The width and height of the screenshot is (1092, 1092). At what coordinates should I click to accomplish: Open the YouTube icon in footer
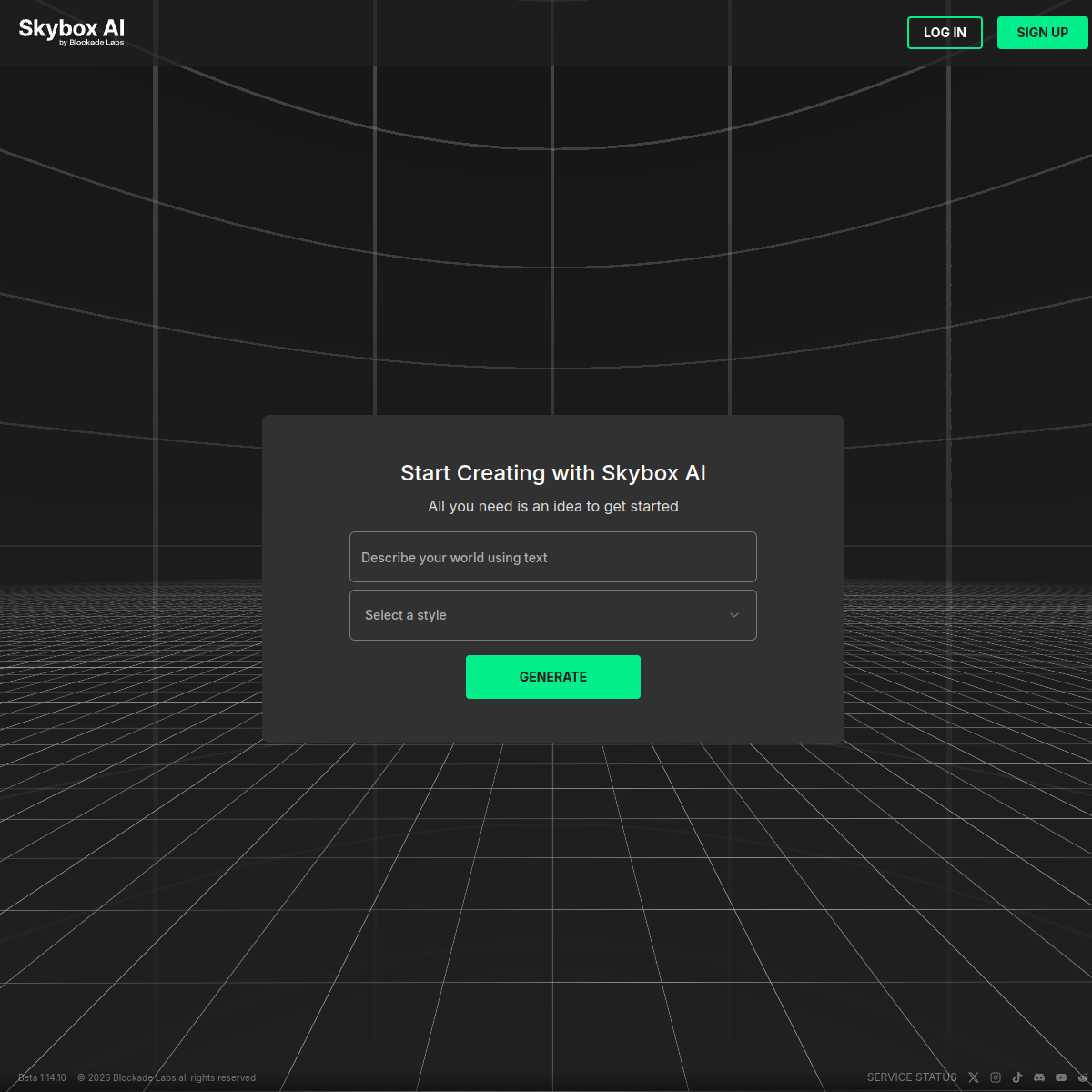point(1061,1077)
